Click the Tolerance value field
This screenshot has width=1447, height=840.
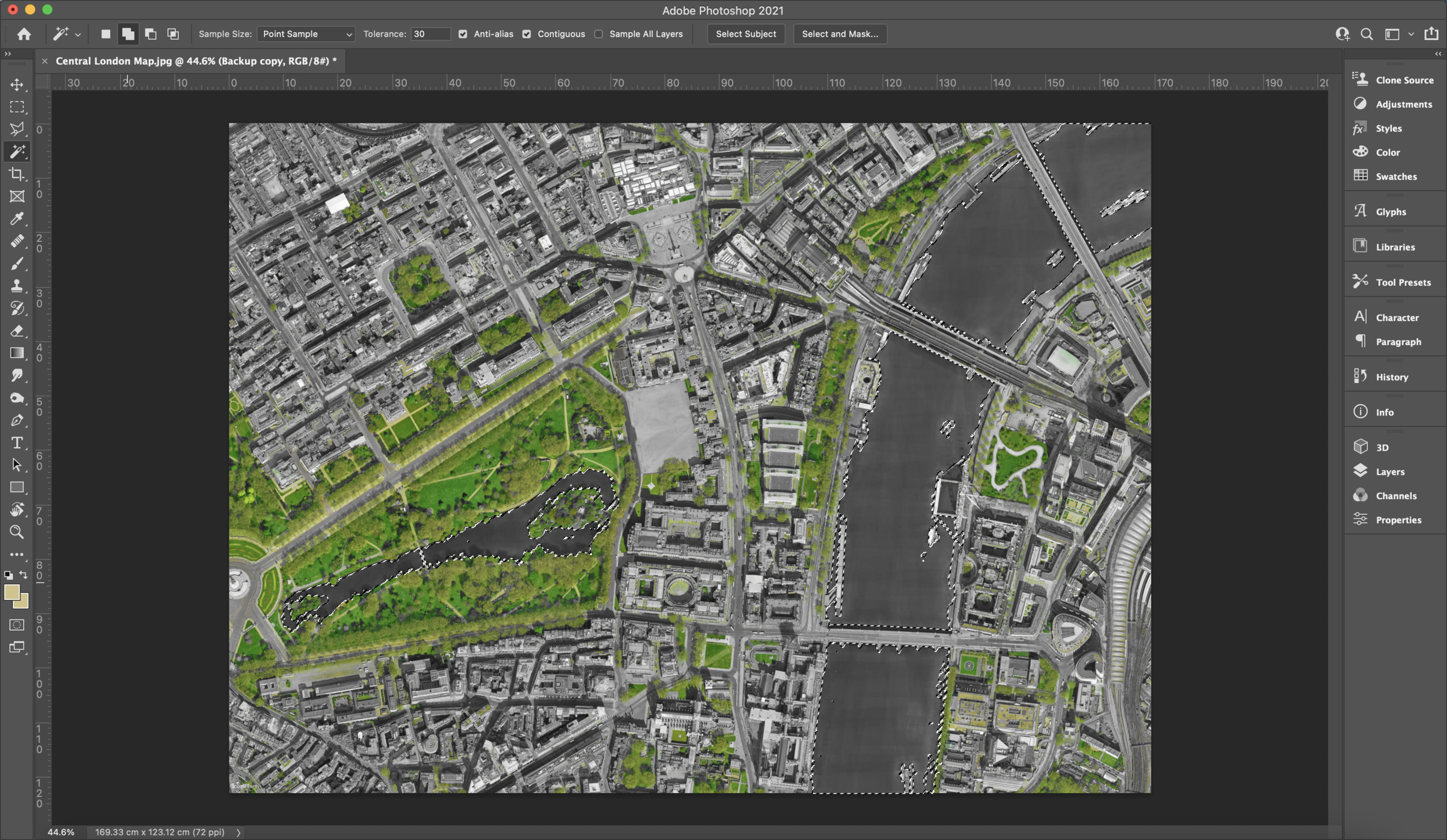[x=431, y=34]
